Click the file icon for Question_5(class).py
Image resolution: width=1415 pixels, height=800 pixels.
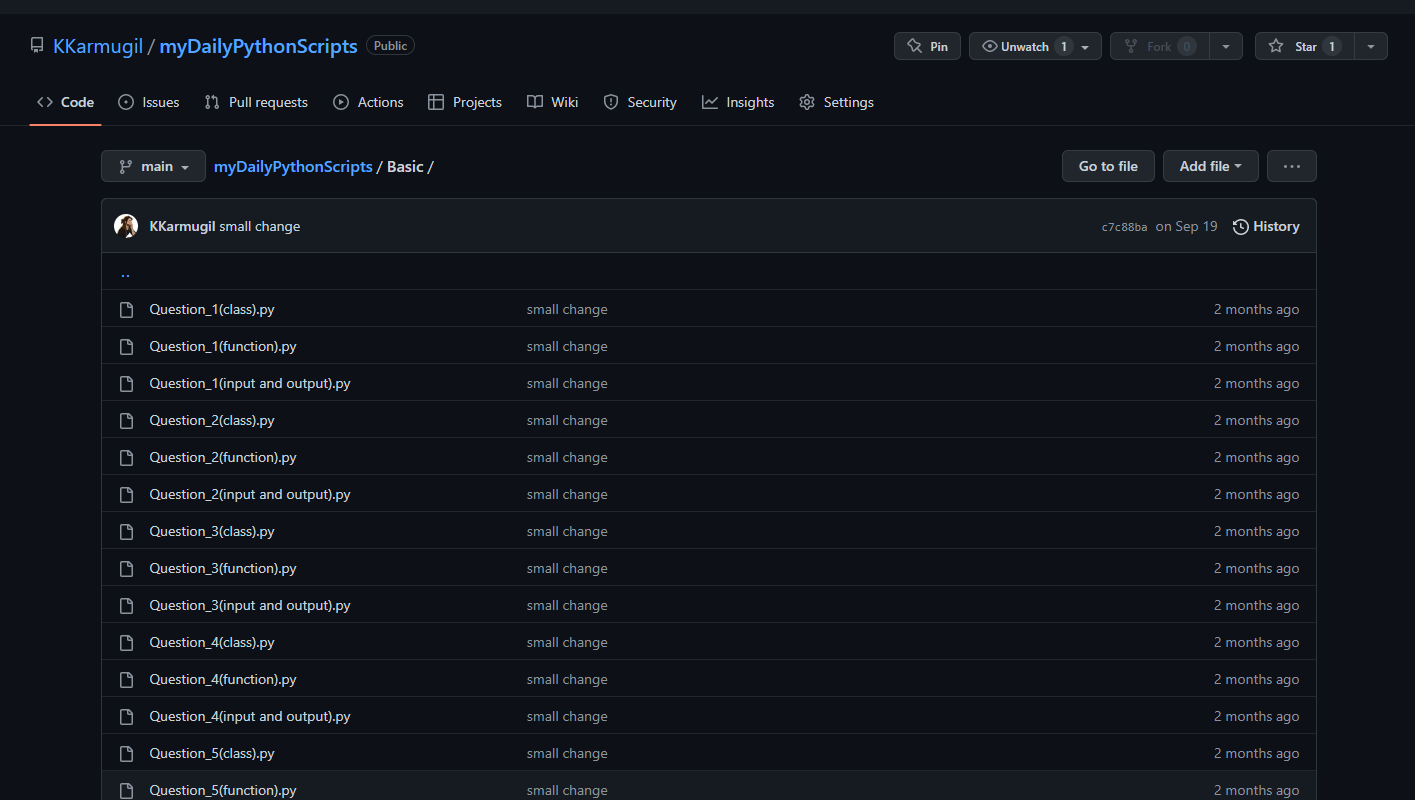[x=126, y=753]
